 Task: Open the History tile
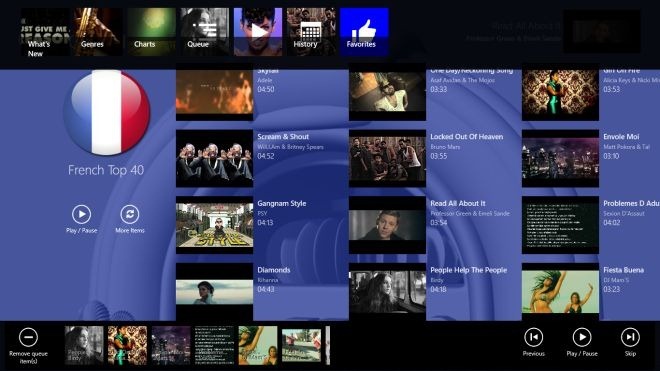311,32
